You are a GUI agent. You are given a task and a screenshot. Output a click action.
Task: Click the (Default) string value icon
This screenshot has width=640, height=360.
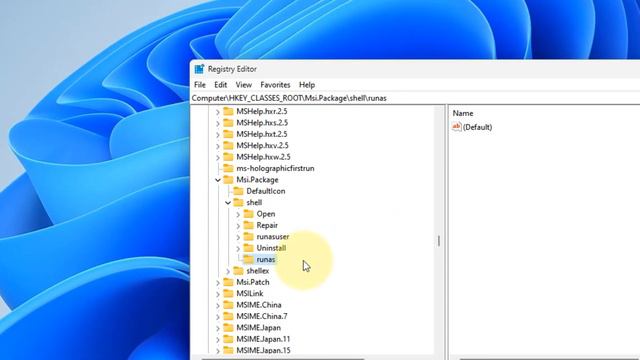pos(456,127)
